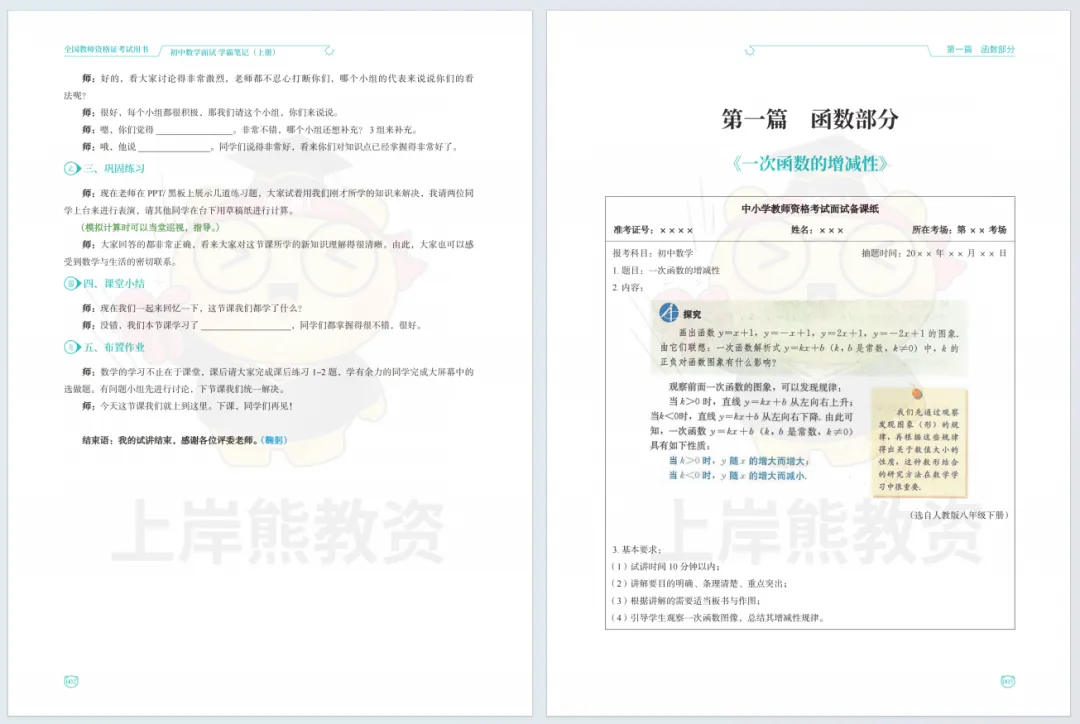The width and height of the screenshot is (1080, 724).
Task: Click the blank after 嗯，你们觉得
Action: 194,130
